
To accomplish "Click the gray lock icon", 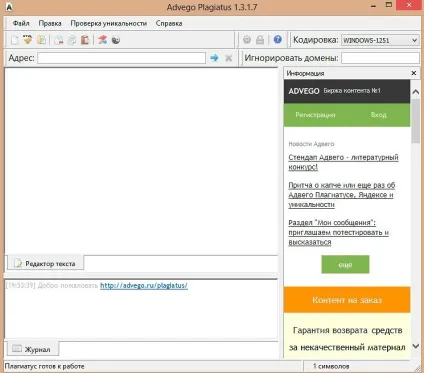I will 260,40.
